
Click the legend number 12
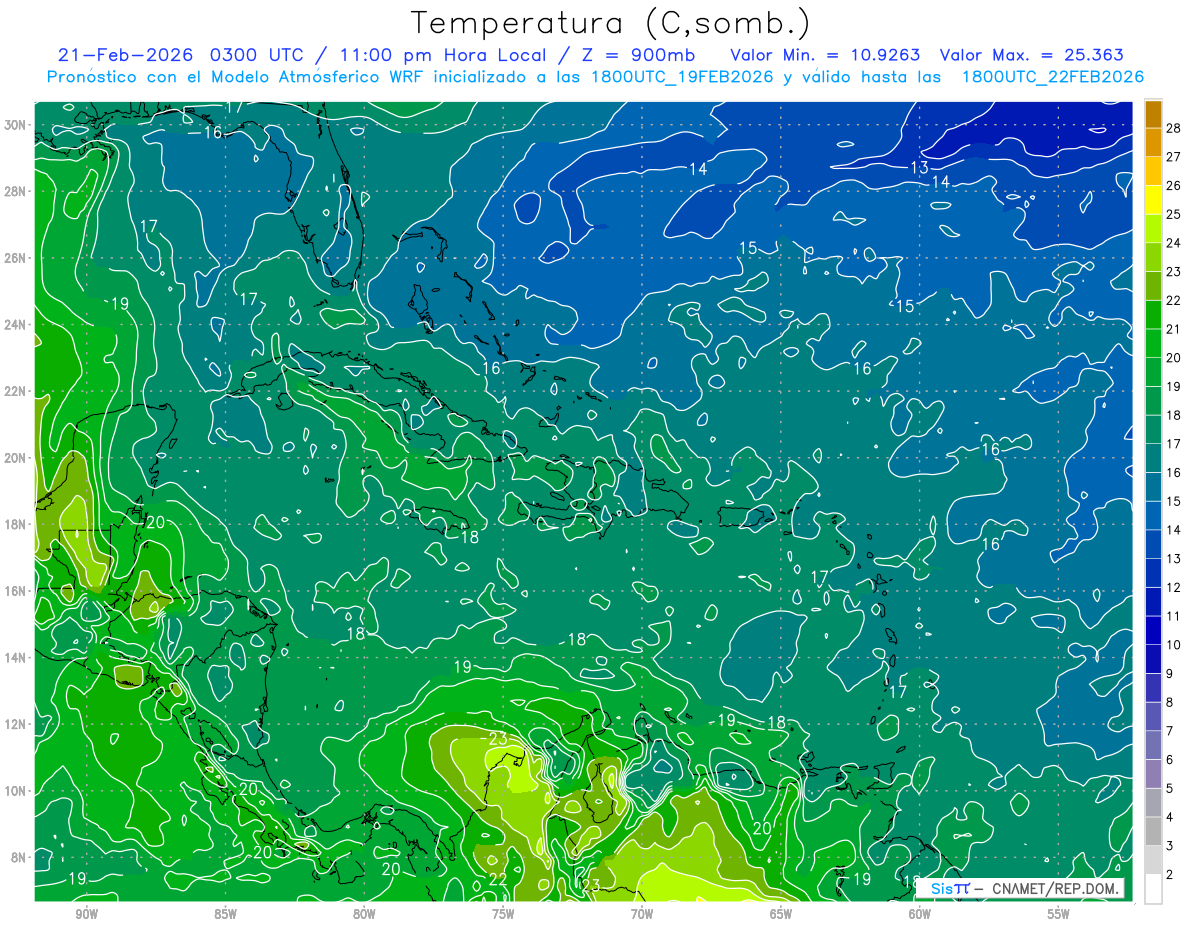(x=1174, y=587)
